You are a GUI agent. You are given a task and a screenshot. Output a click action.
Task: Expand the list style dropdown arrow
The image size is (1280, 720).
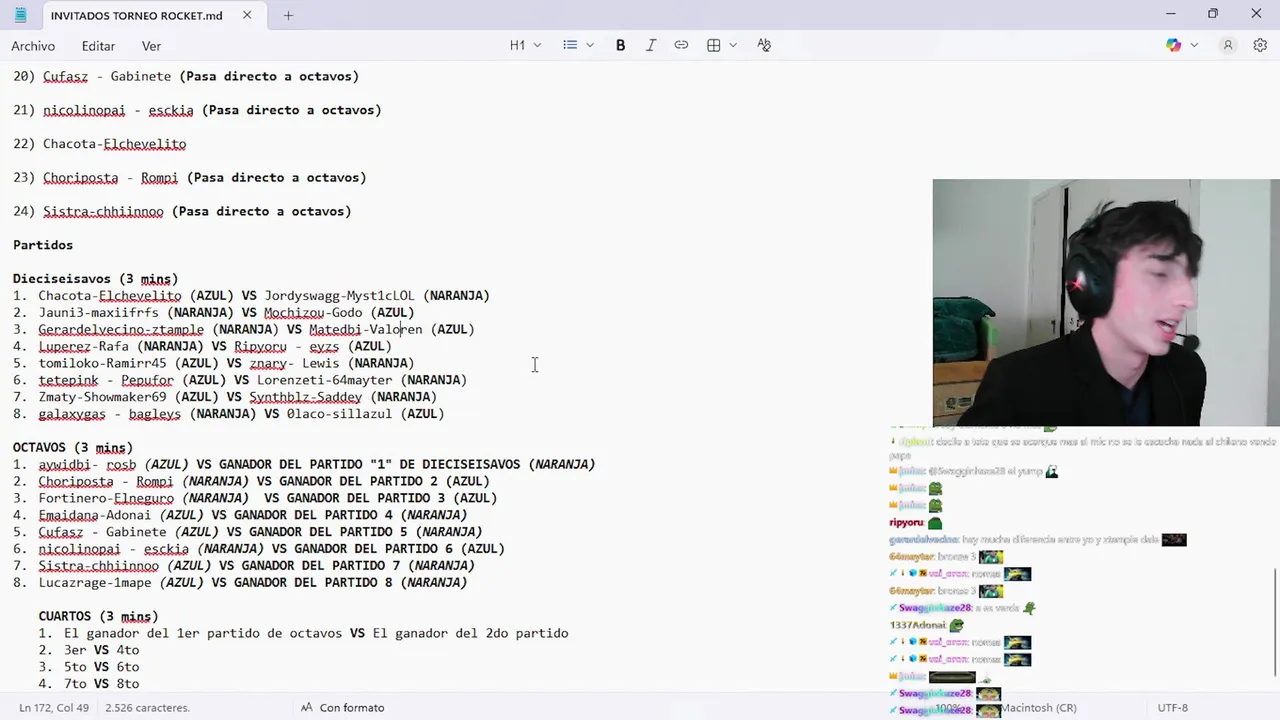[589, 45]
